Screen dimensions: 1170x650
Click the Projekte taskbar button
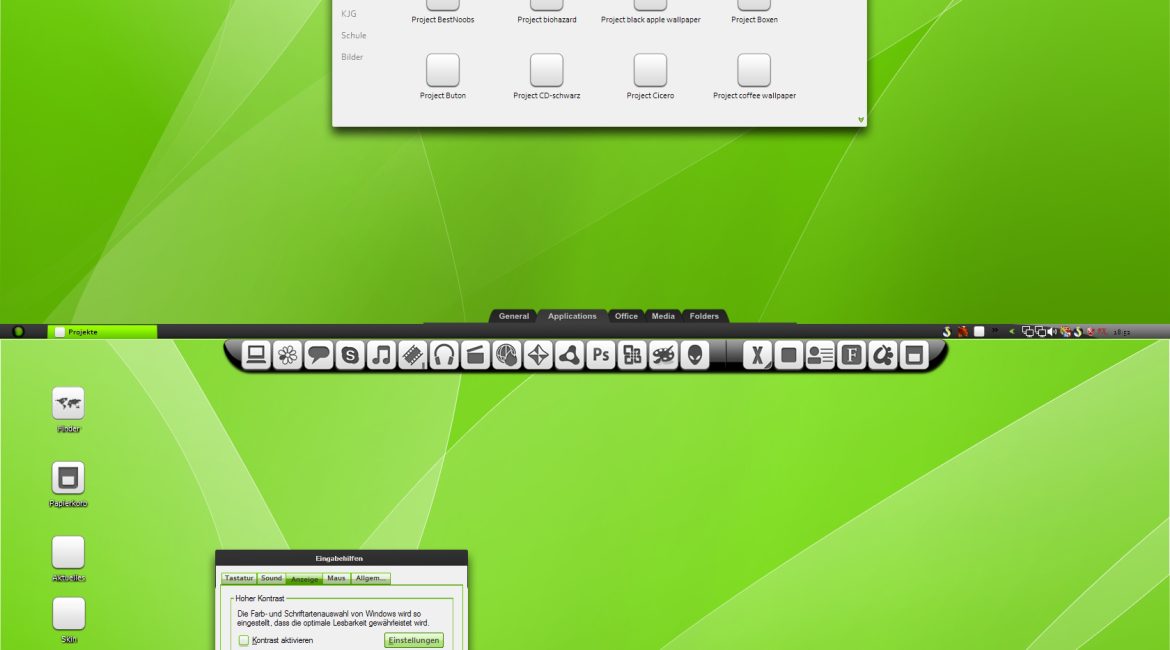[x=102, y=332]
